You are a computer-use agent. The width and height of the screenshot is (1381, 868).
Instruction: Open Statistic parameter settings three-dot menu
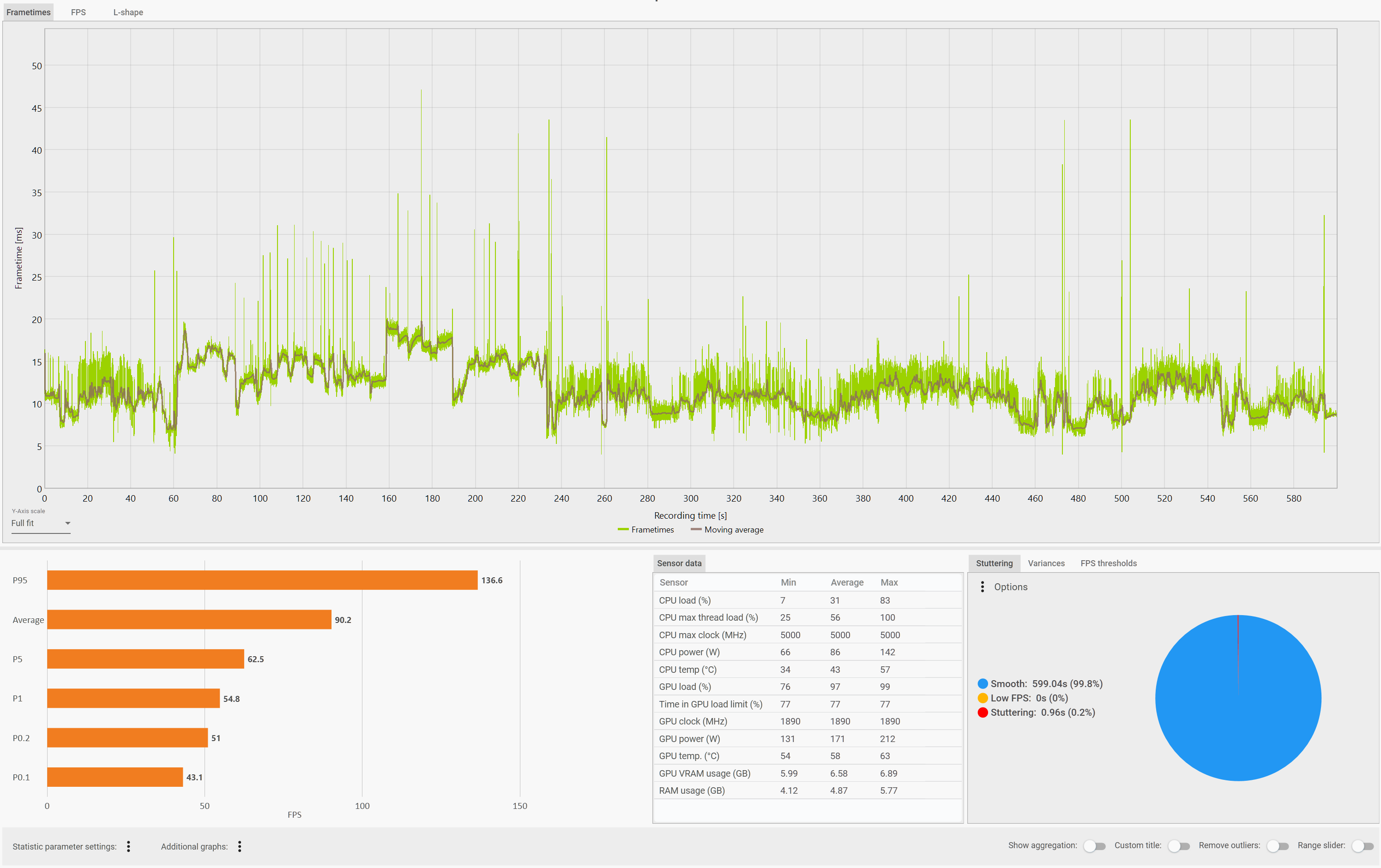pos(128,846)
